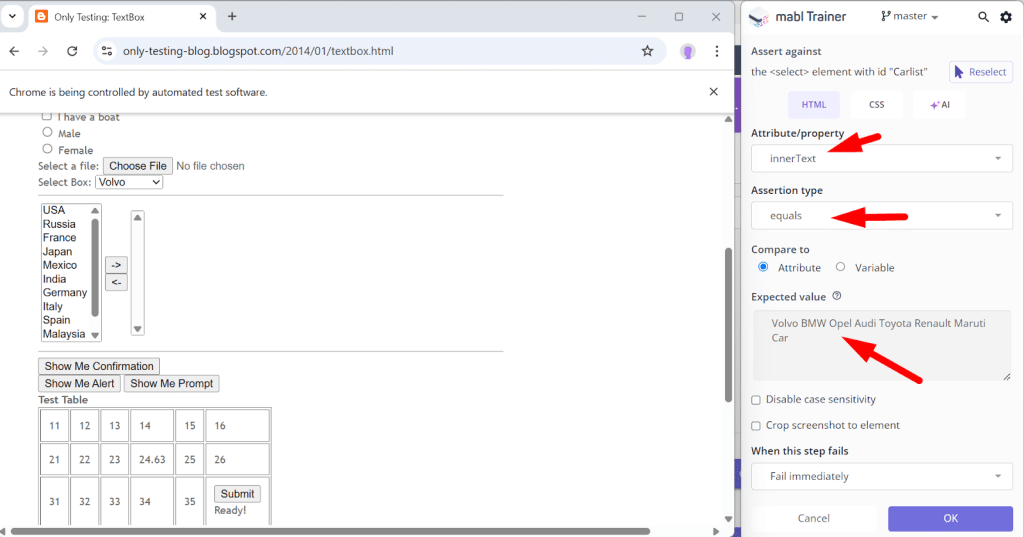
Task: Click the Show Me Alert button
Action: point(80,383)
